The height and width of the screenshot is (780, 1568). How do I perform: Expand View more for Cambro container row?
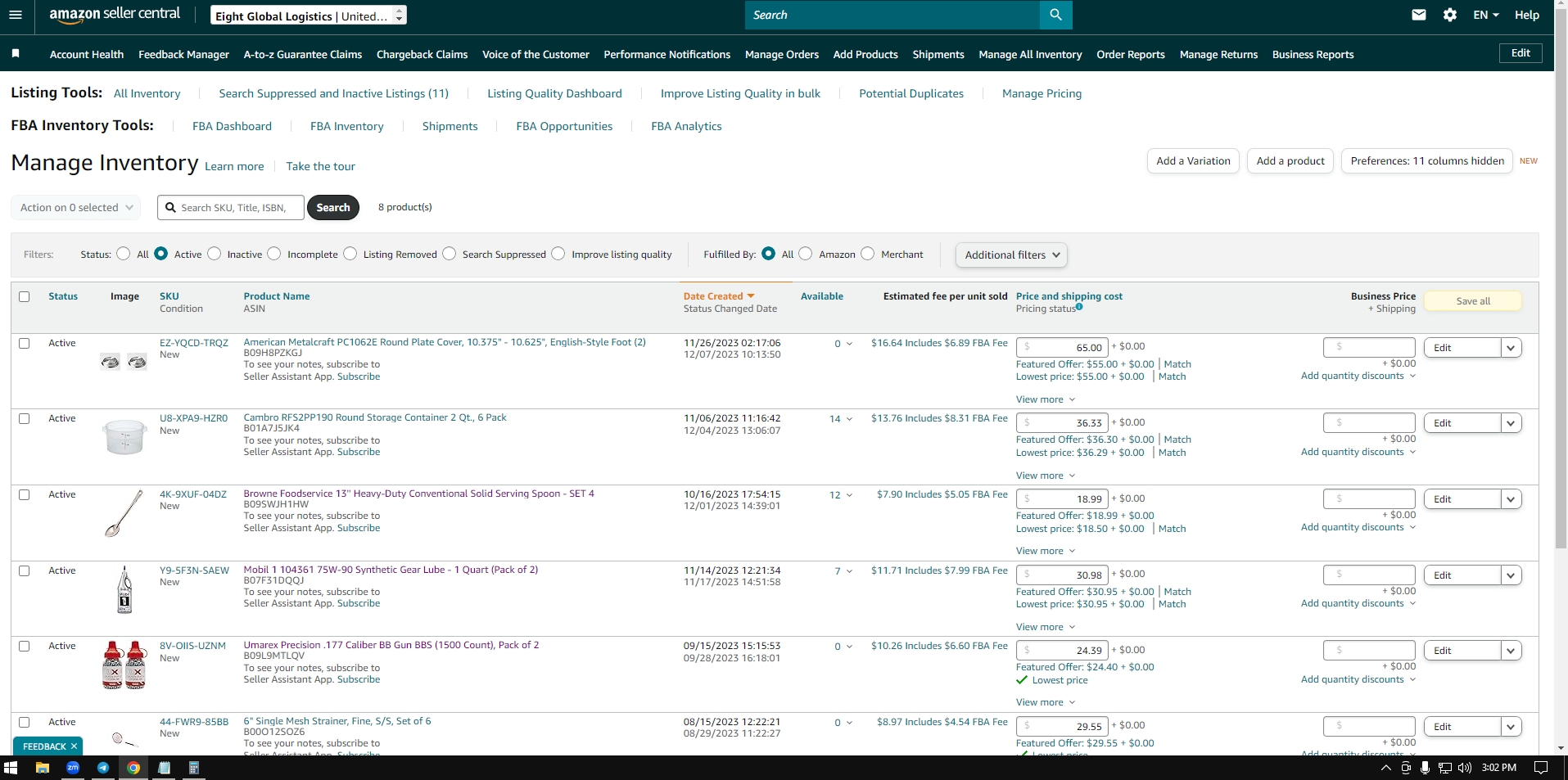pyautogui.click(x=1046, y=476)
